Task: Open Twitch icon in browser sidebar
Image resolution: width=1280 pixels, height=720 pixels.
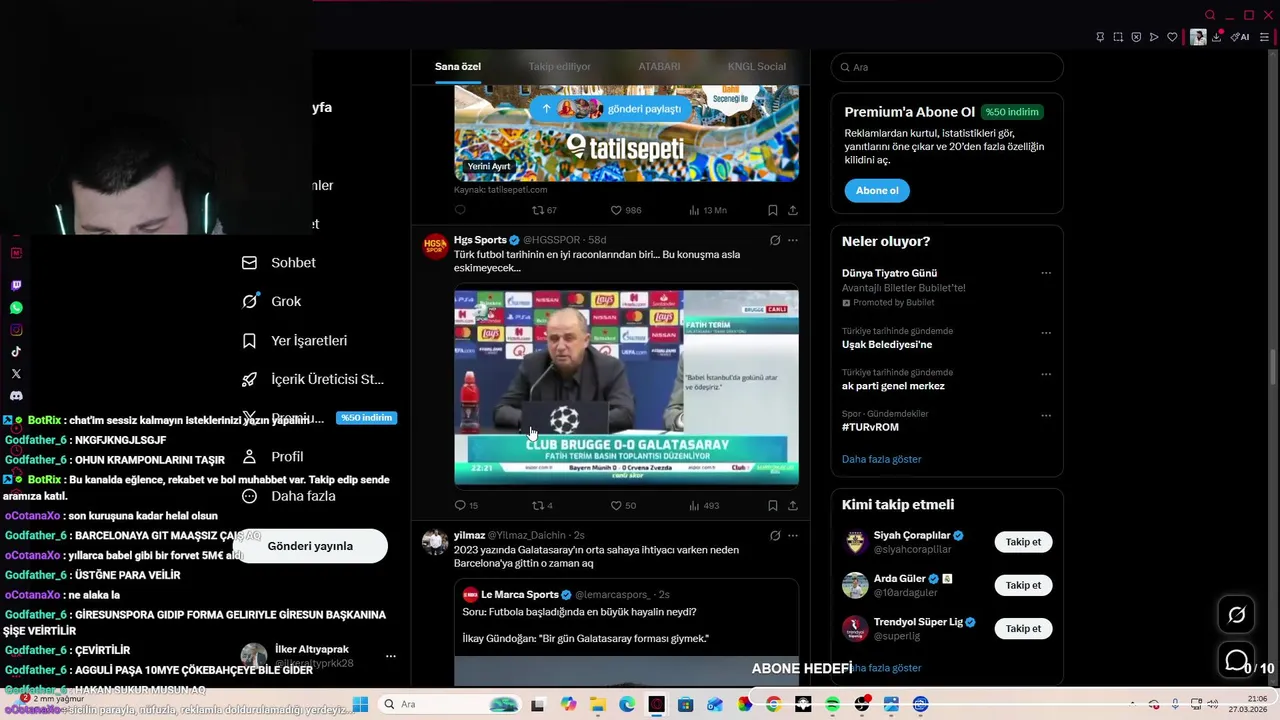Action: click(16, 285)
